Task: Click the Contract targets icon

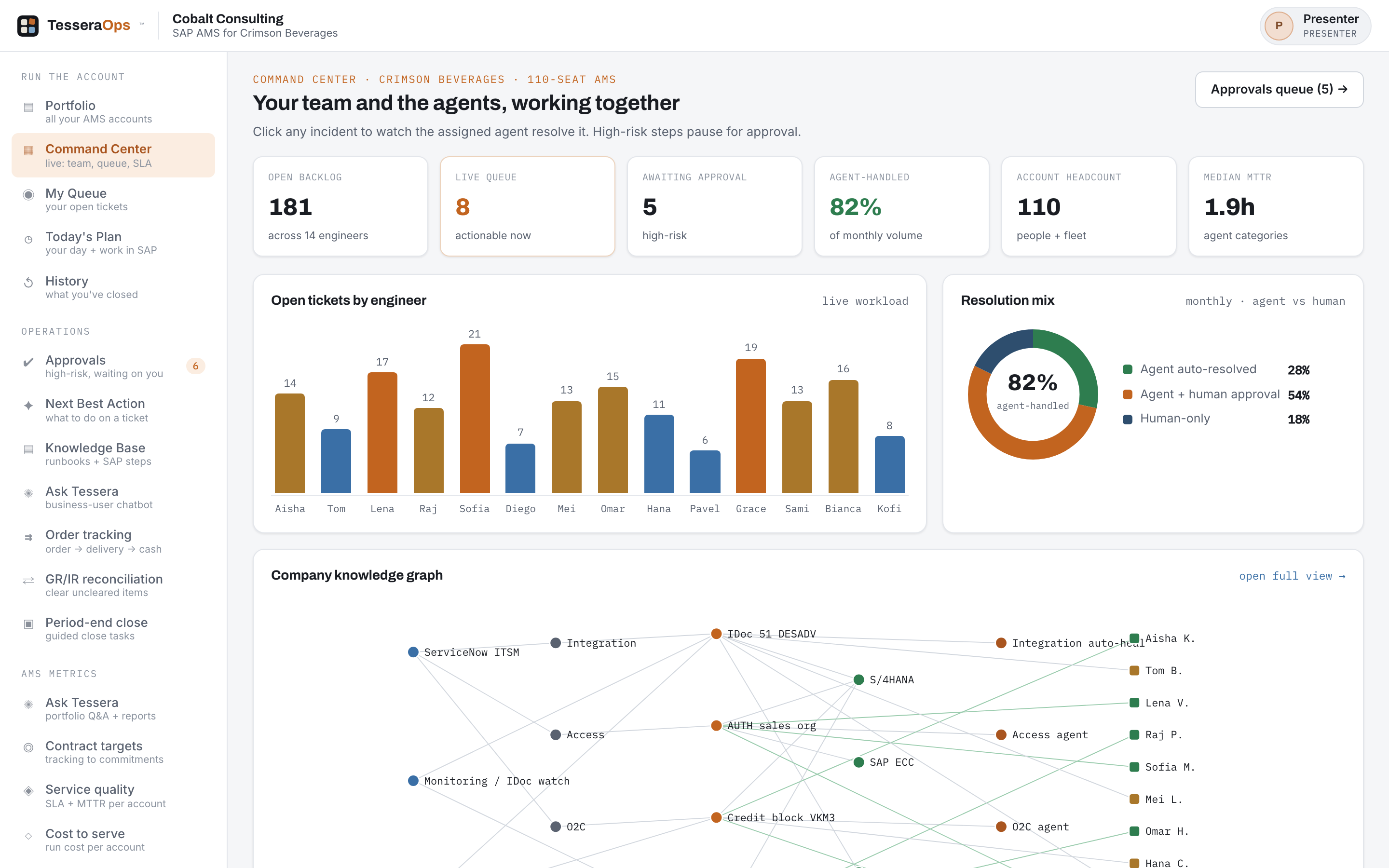Action: [x=28, y=747]
